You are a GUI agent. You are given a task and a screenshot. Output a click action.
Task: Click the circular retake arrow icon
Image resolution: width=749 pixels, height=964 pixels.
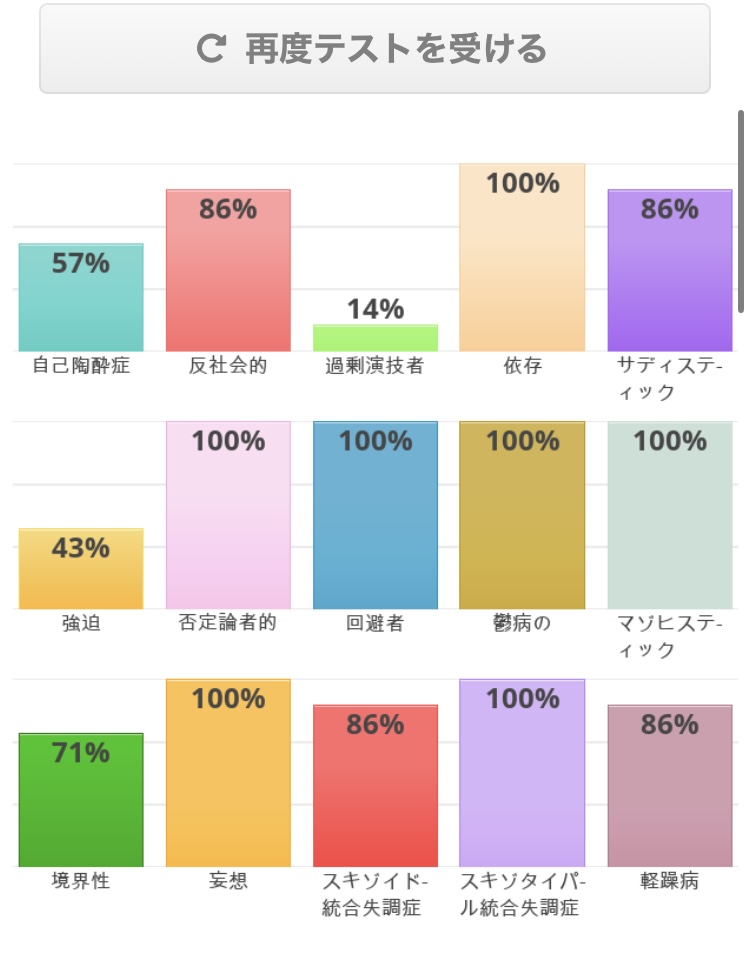tap(211, 48)
